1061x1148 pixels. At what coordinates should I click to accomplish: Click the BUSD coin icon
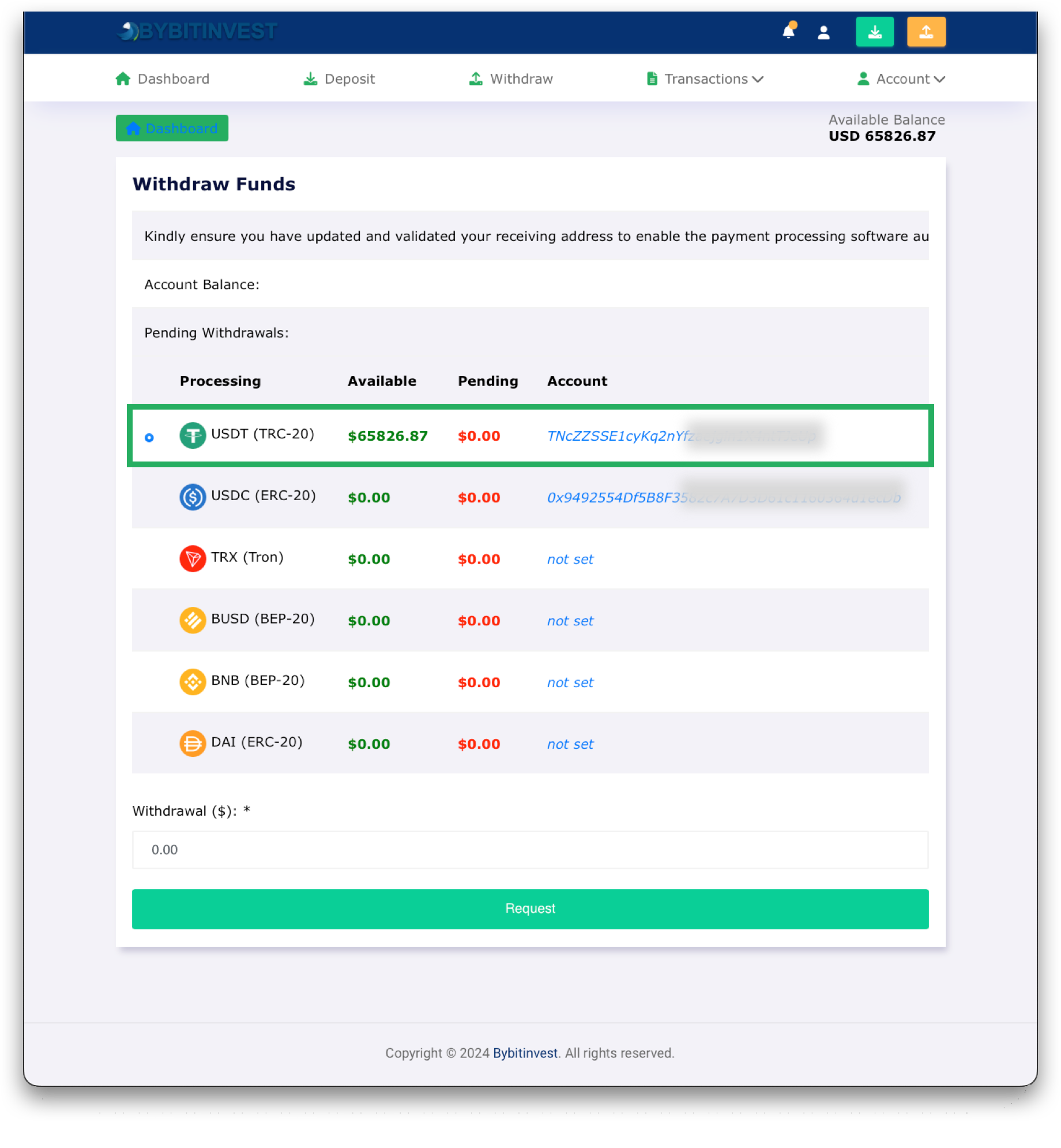click(x=193, y=620)
